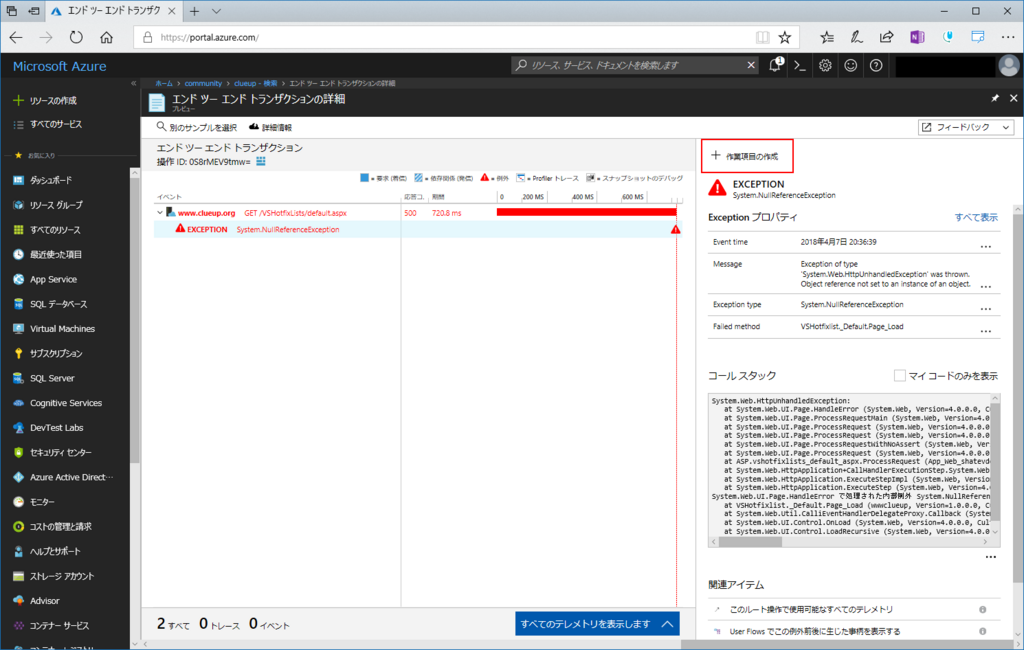
Task: Open browser tab list dropdown arrow
Action: pyautogui.click(x=216, y=11)
